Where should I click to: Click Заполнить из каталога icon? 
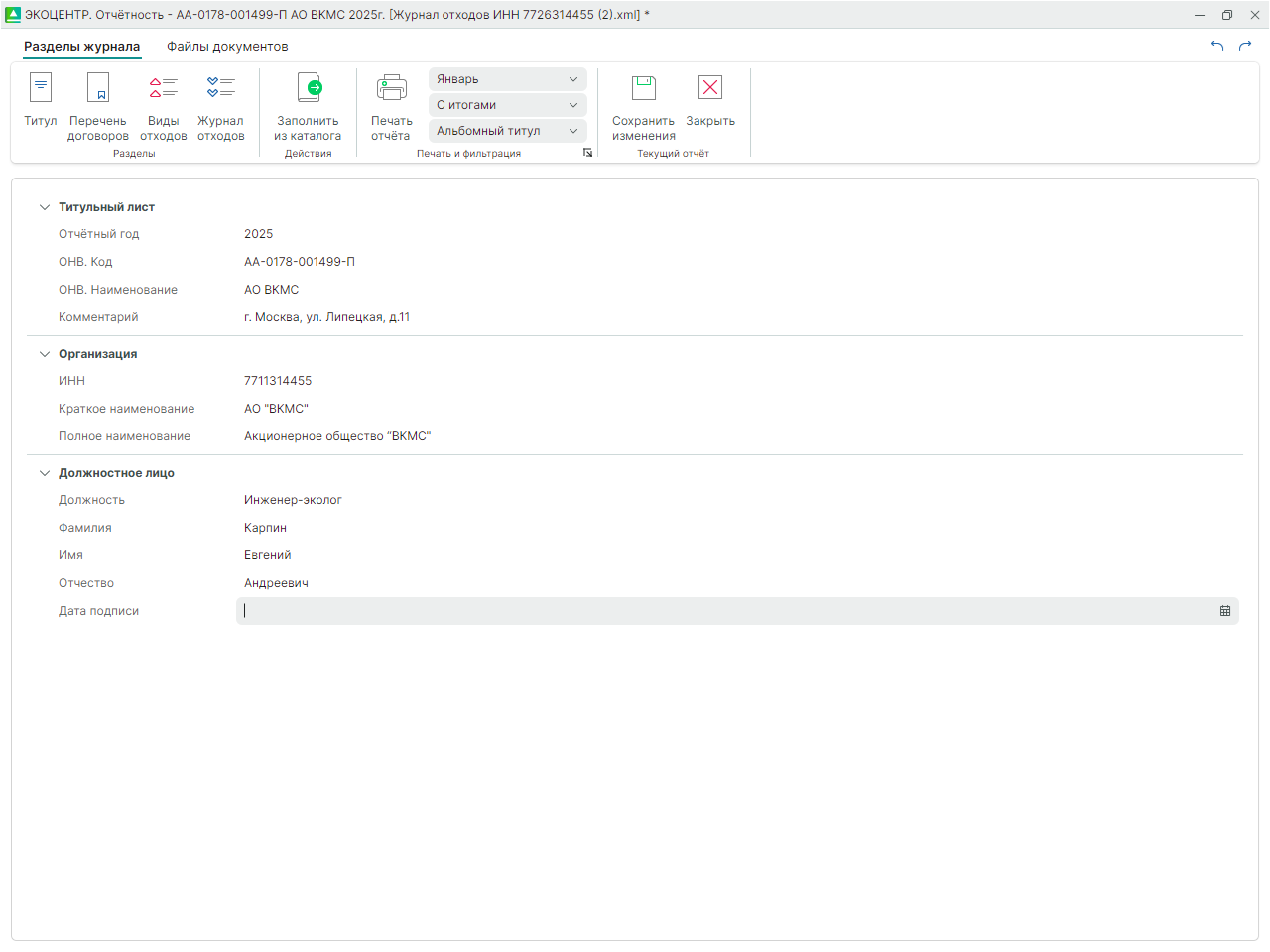[x=309, y=88]
